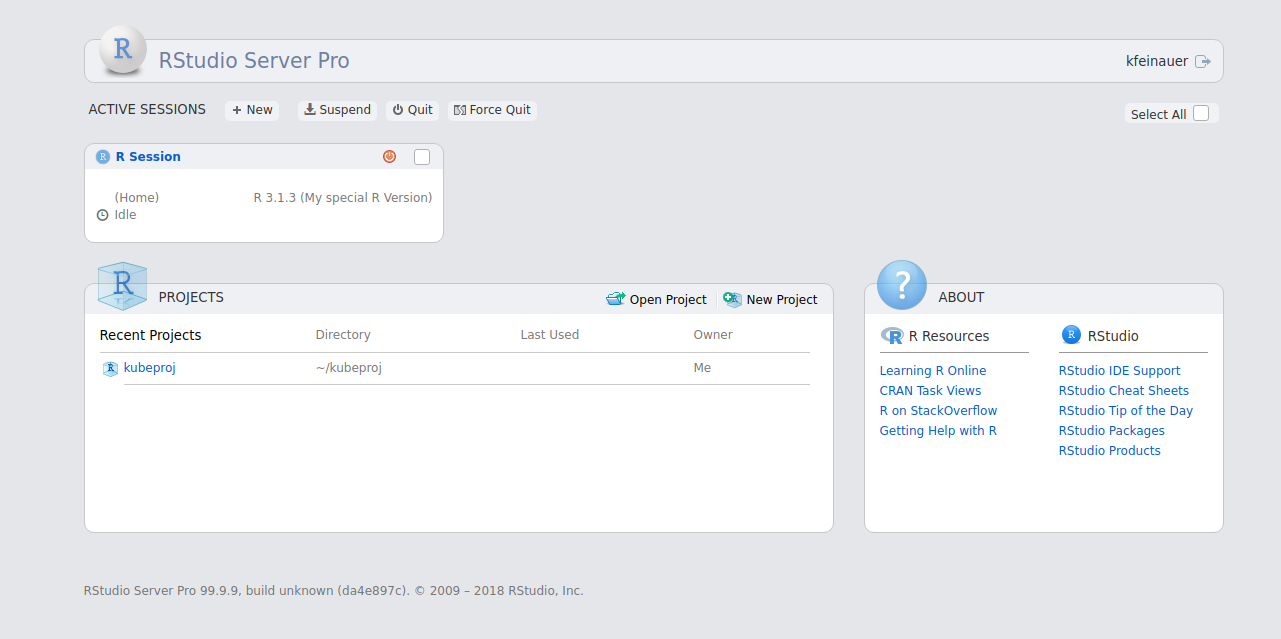
Task: Create a New Project
Action: pyautogui.click(x=770, y=299)
